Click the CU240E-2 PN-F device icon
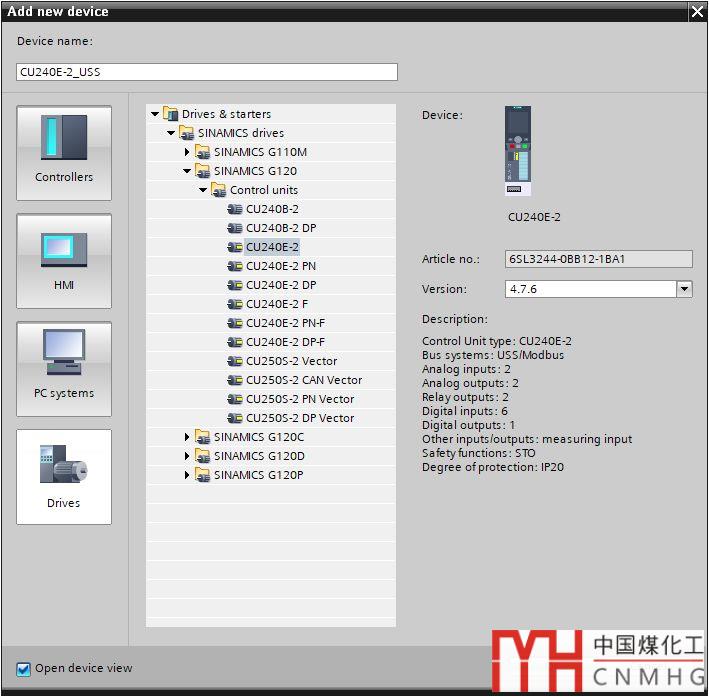 [x=235, y=323]
